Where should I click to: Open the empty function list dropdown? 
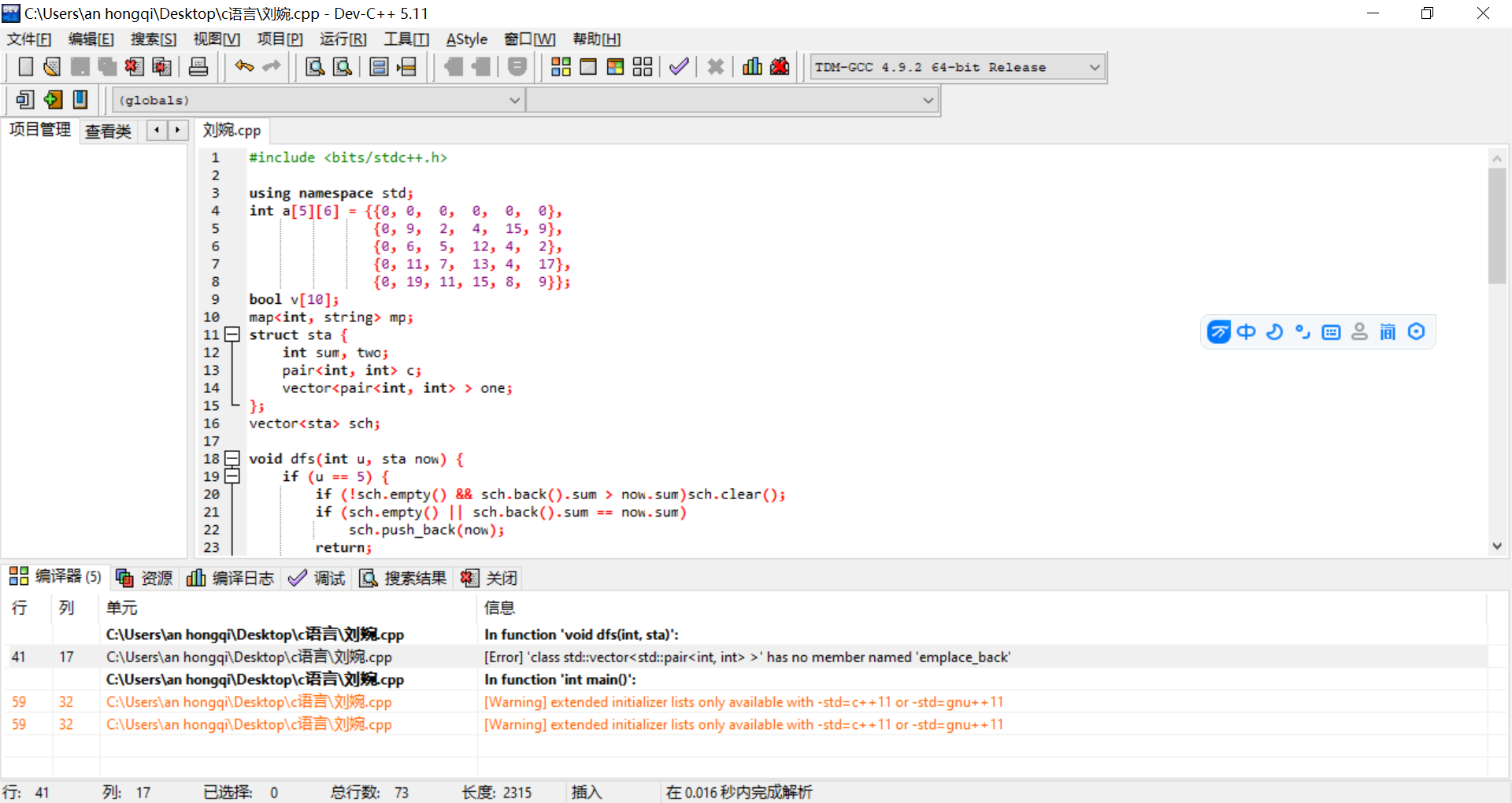click(x=732, y=100)
